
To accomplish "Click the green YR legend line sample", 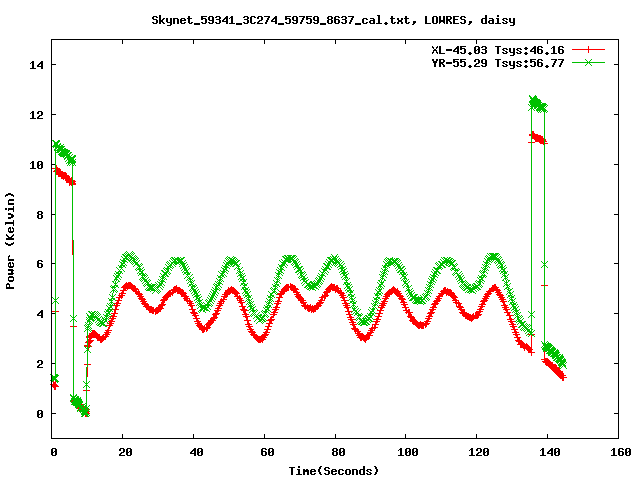I will 588,62.
